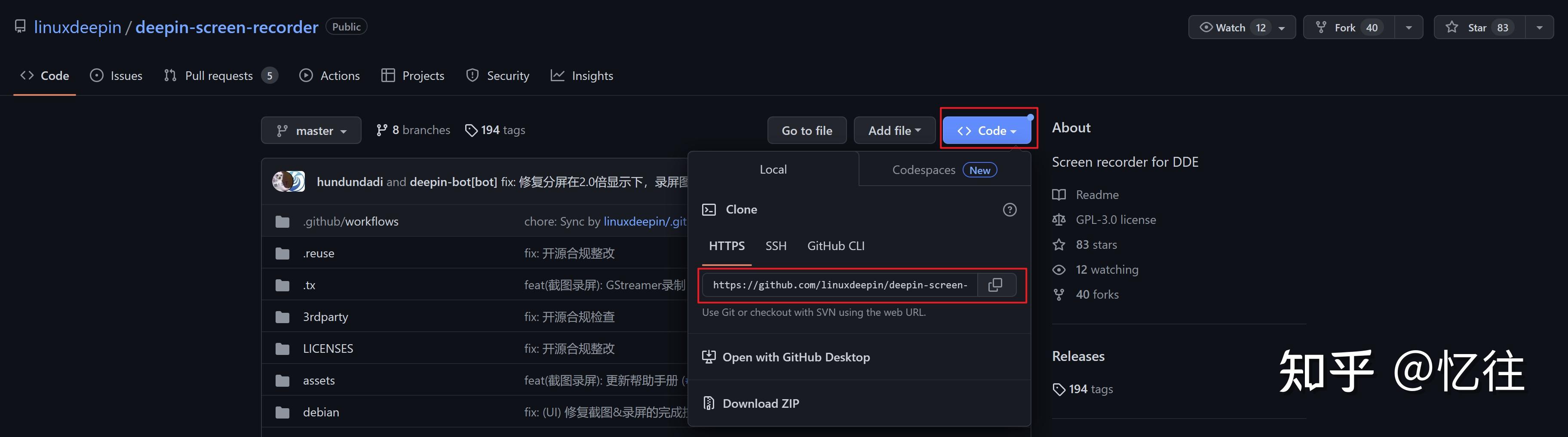Toggle the green Code dropdown button
The height and width of the screenshot is (437, 1568).
pos(987,130)
